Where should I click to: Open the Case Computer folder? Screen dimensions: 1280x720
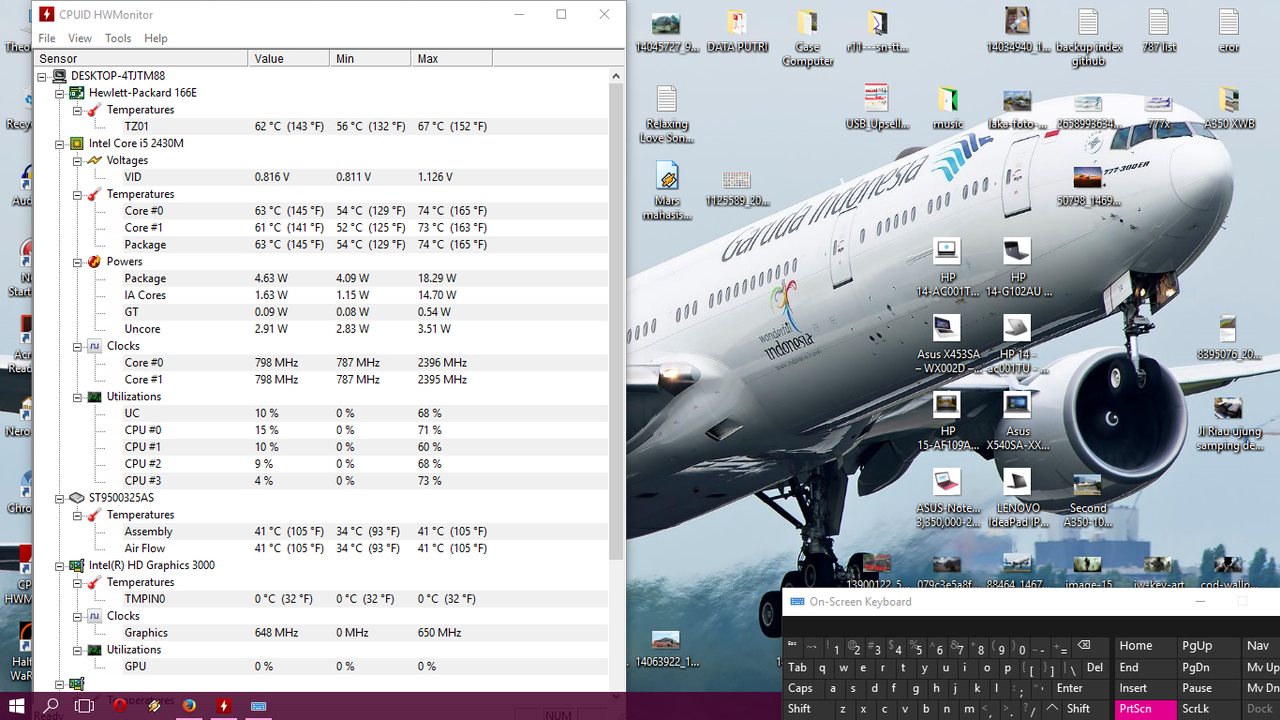[x=807, y=38]
